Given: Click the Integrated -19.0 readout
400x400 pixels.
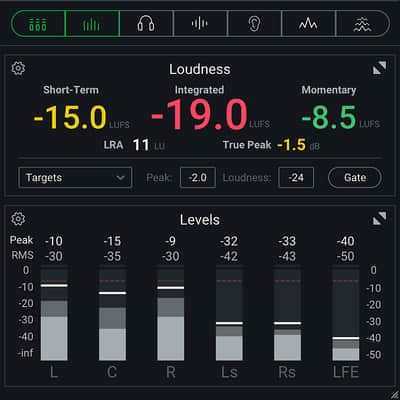Looking at the screenshot, I should click(x=199, y=115).
